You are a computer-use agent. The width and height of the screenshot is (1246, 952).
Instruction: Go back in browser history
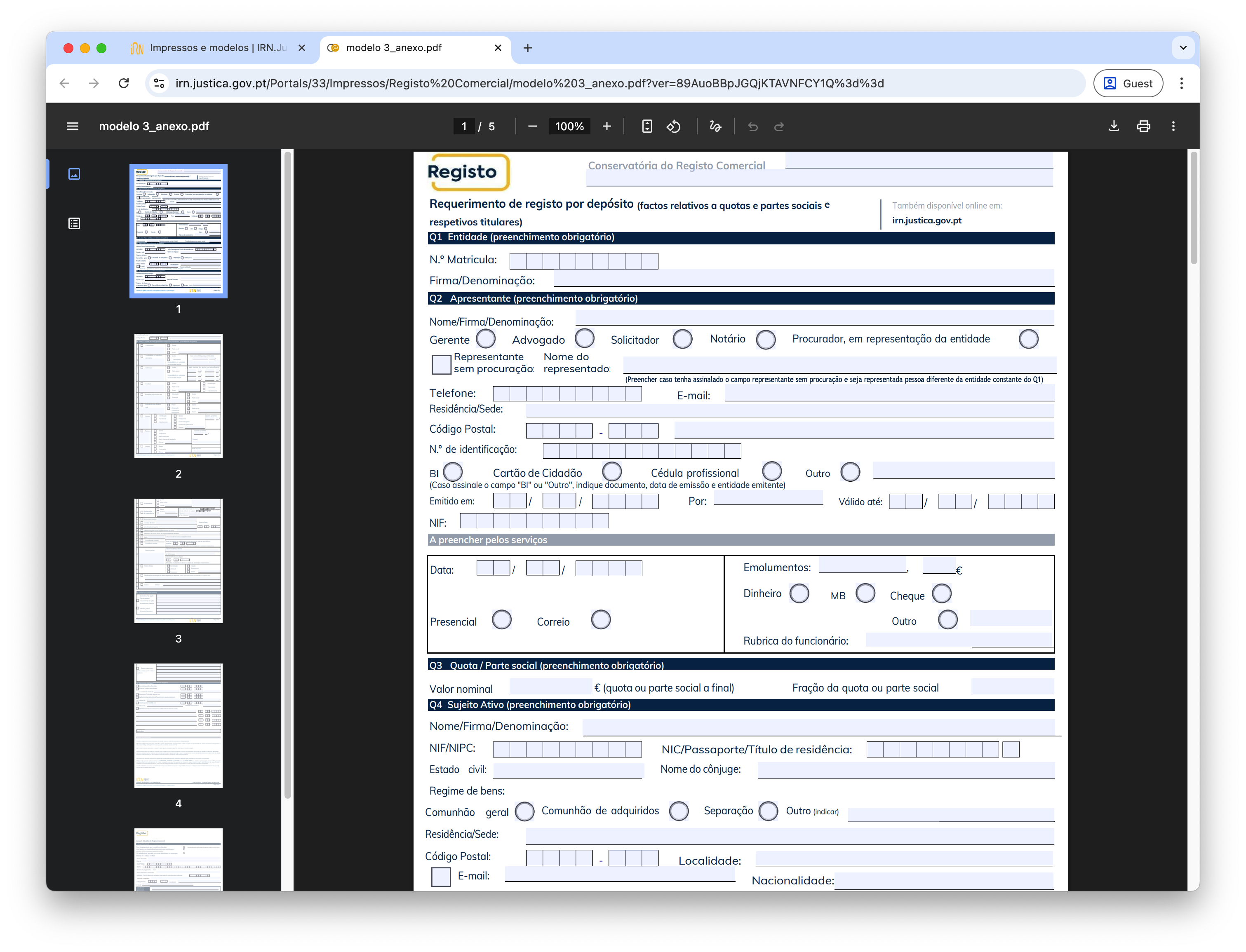(65, 83)
